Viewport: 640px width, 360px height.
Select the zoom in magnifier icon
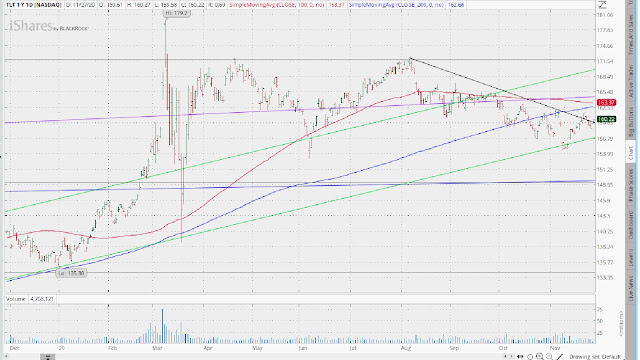(540, 356)
